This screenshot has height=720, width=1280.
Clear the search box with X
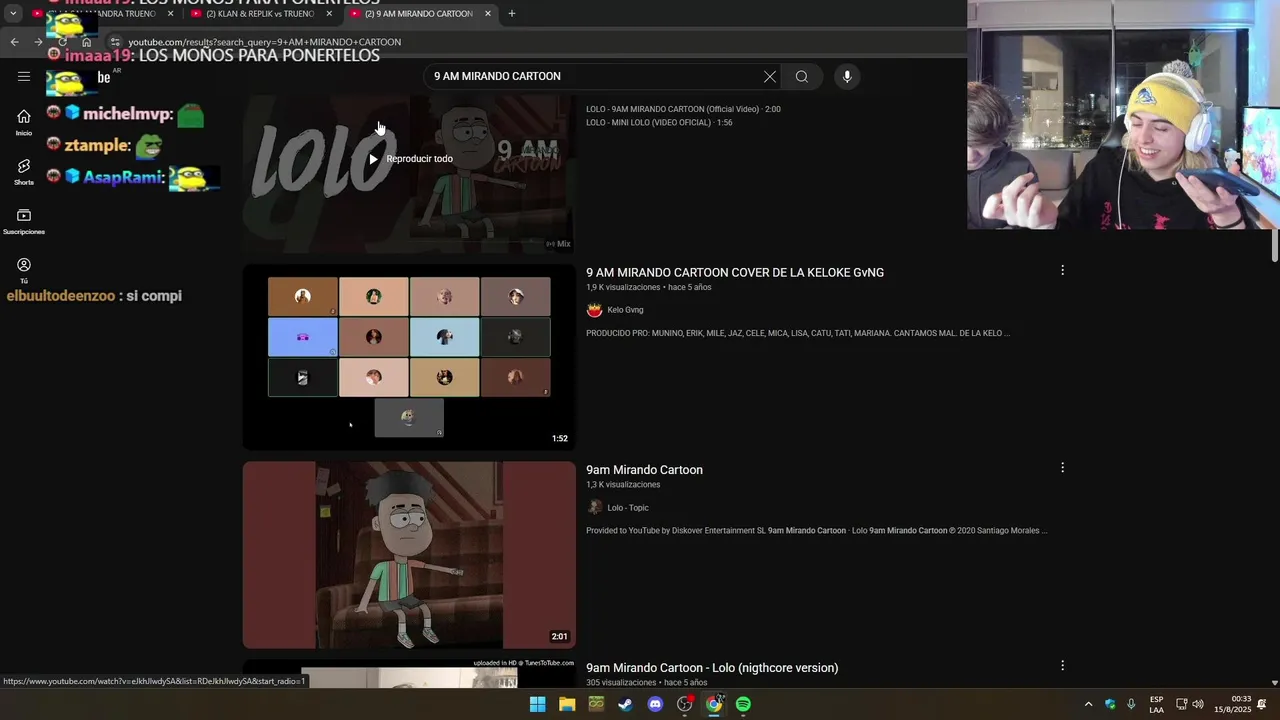pyautogui.click(x=769, y=77)
